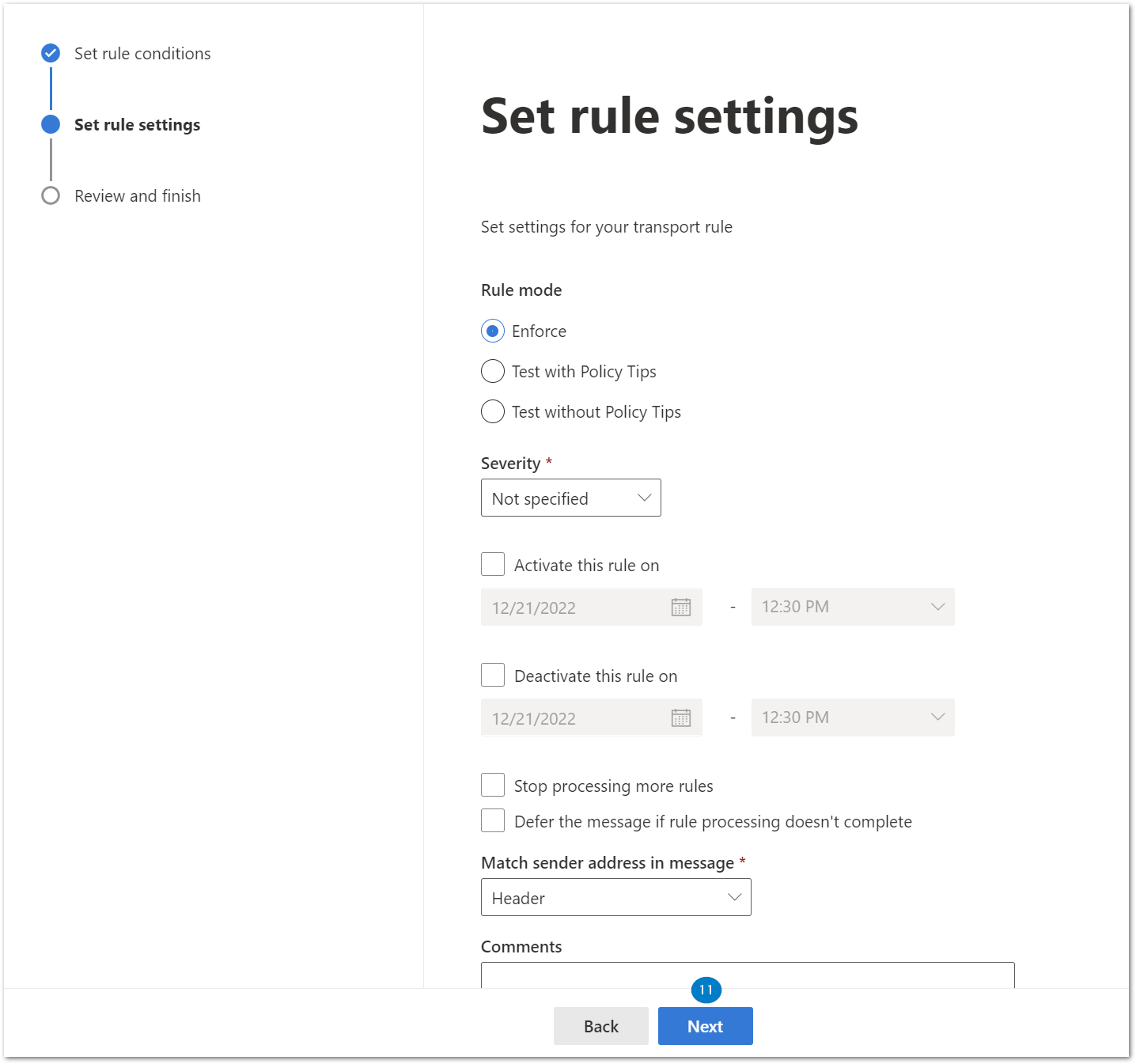Open the Severity dropdown
Screen dimensions: 1136x1064
[x=571, y=498]
